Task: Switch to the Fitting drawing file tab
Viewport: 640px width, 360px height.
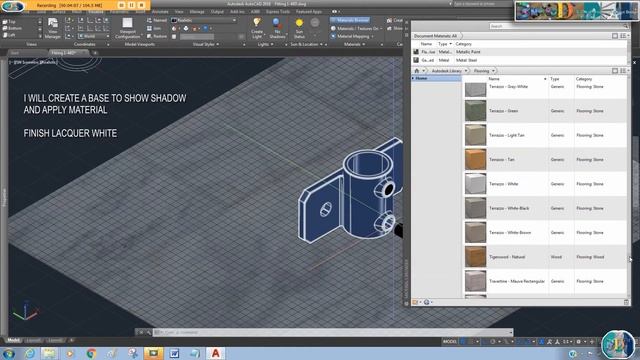Action: click(x=68, y=53)
